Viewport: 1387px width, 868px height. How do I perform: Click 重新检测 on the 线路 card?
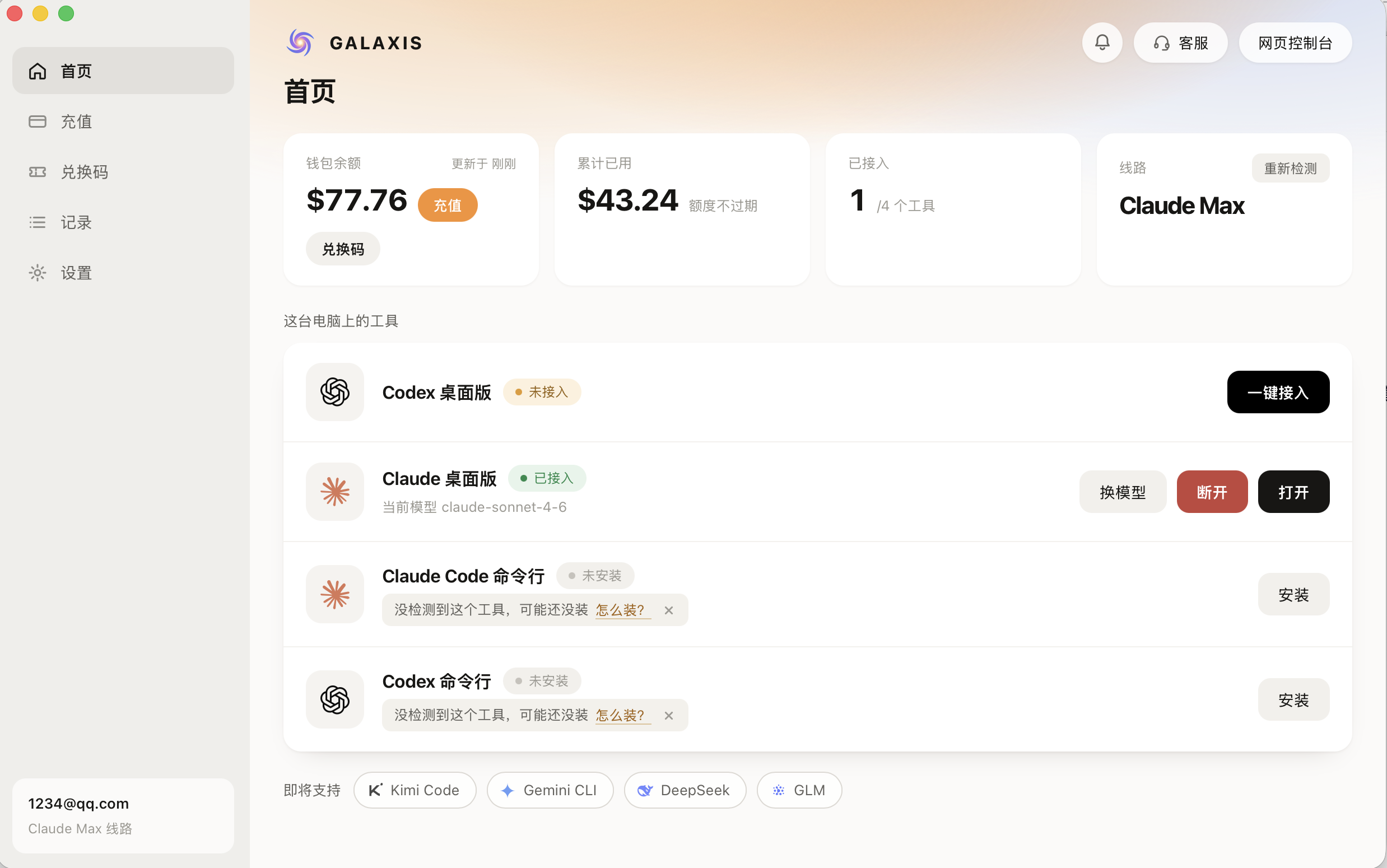pyautogui.click(x=1290, y=168)
